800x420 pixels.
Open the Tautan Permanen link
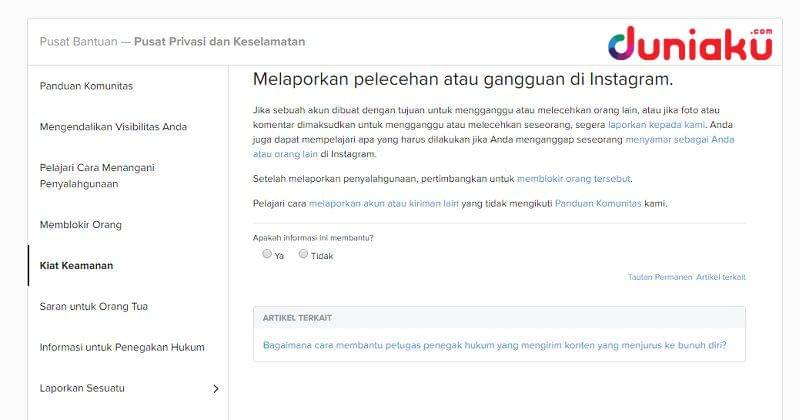tap(660, 277)
